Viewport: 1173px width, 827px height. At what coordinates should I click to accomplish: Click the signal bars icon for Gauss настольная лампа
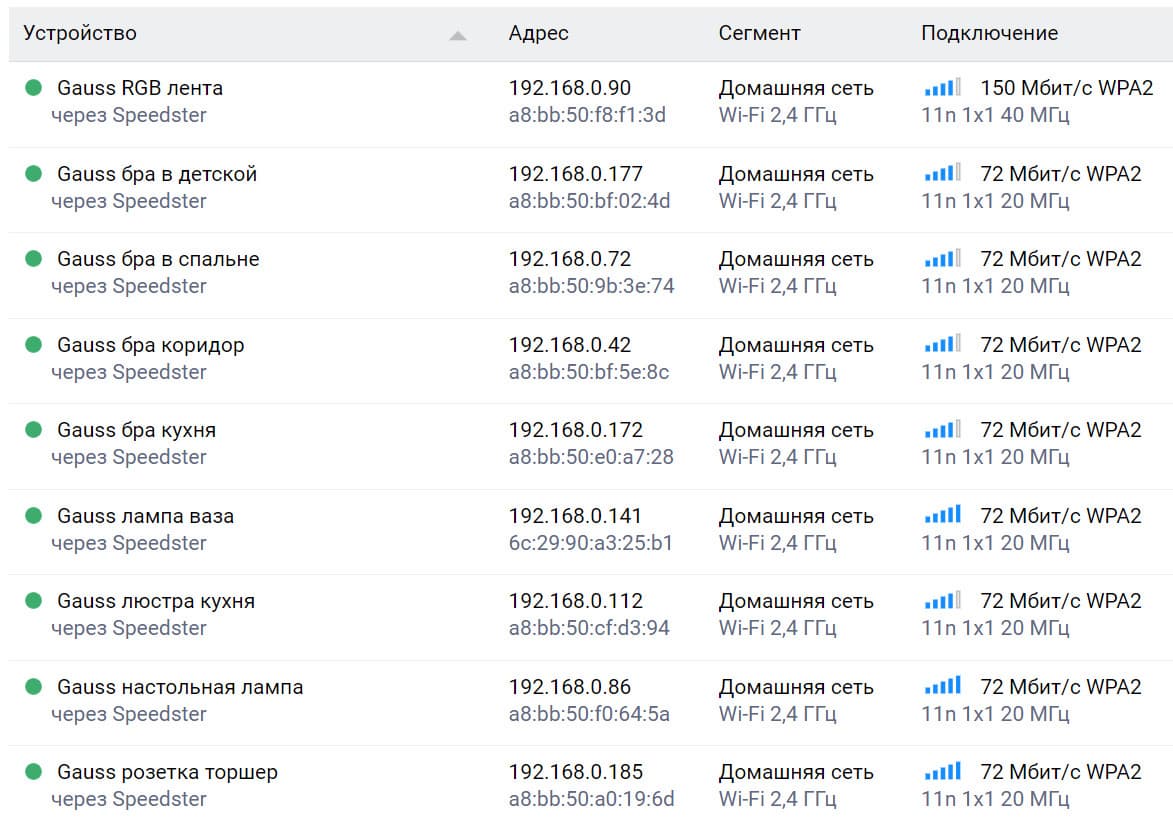[x=942, y=687]
